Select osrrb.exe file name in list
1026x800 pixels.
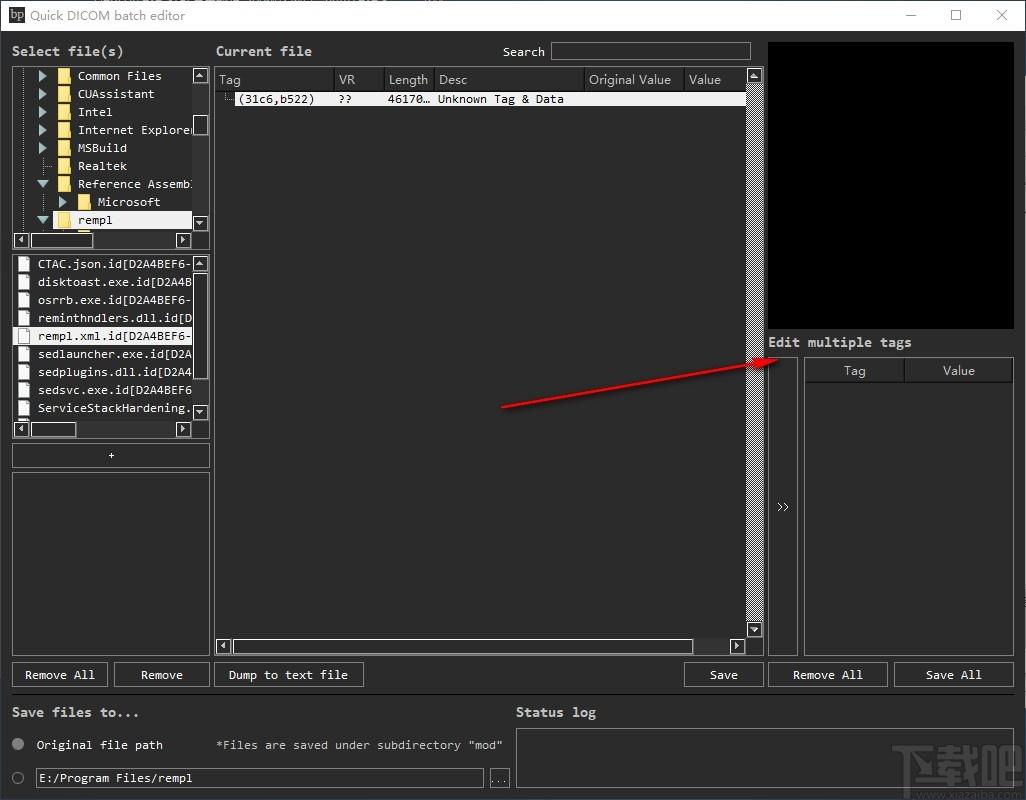coord(115,300)
